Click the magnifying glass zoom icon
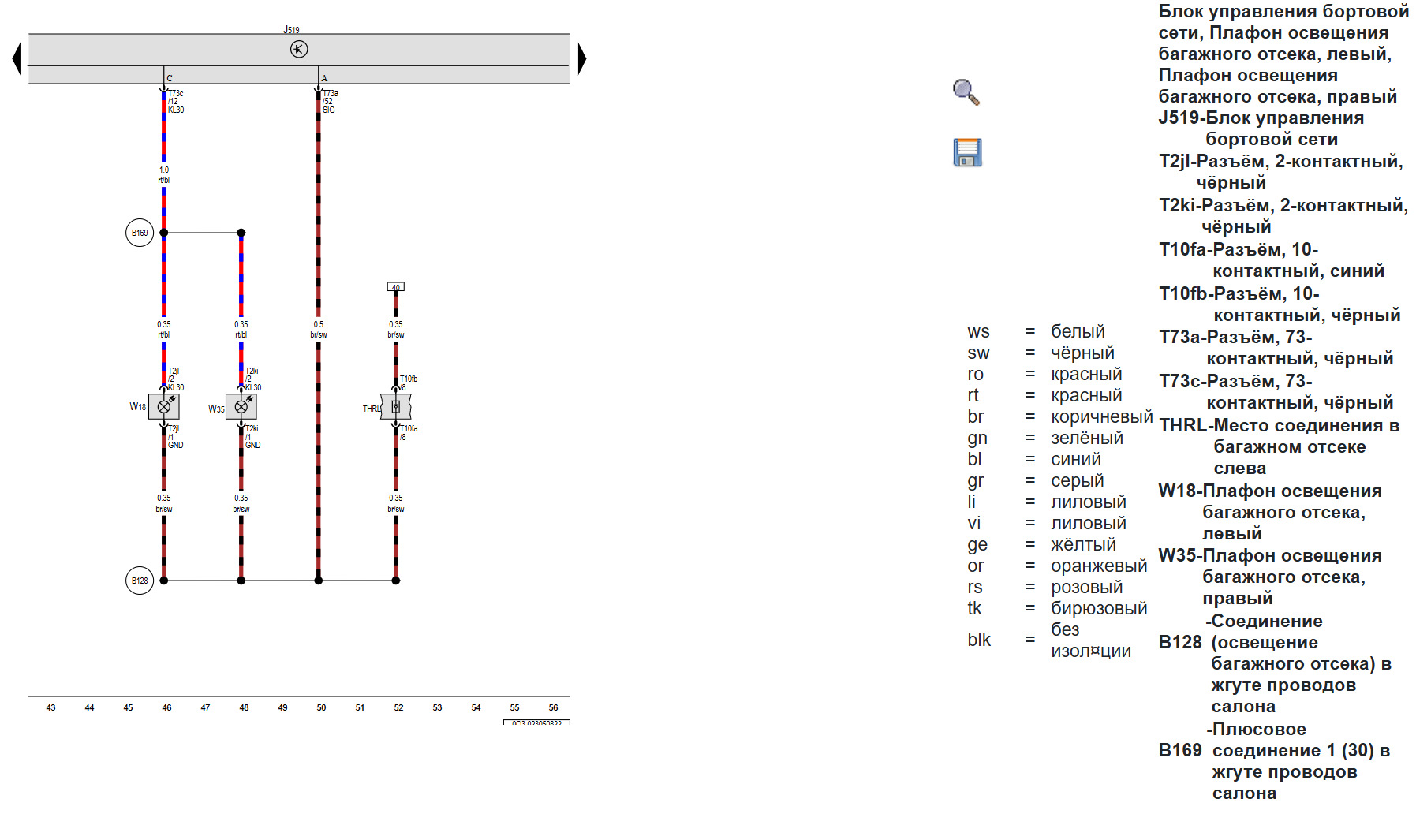The width and height of the screenshot is (1416, 840). [x=966, y=92]
